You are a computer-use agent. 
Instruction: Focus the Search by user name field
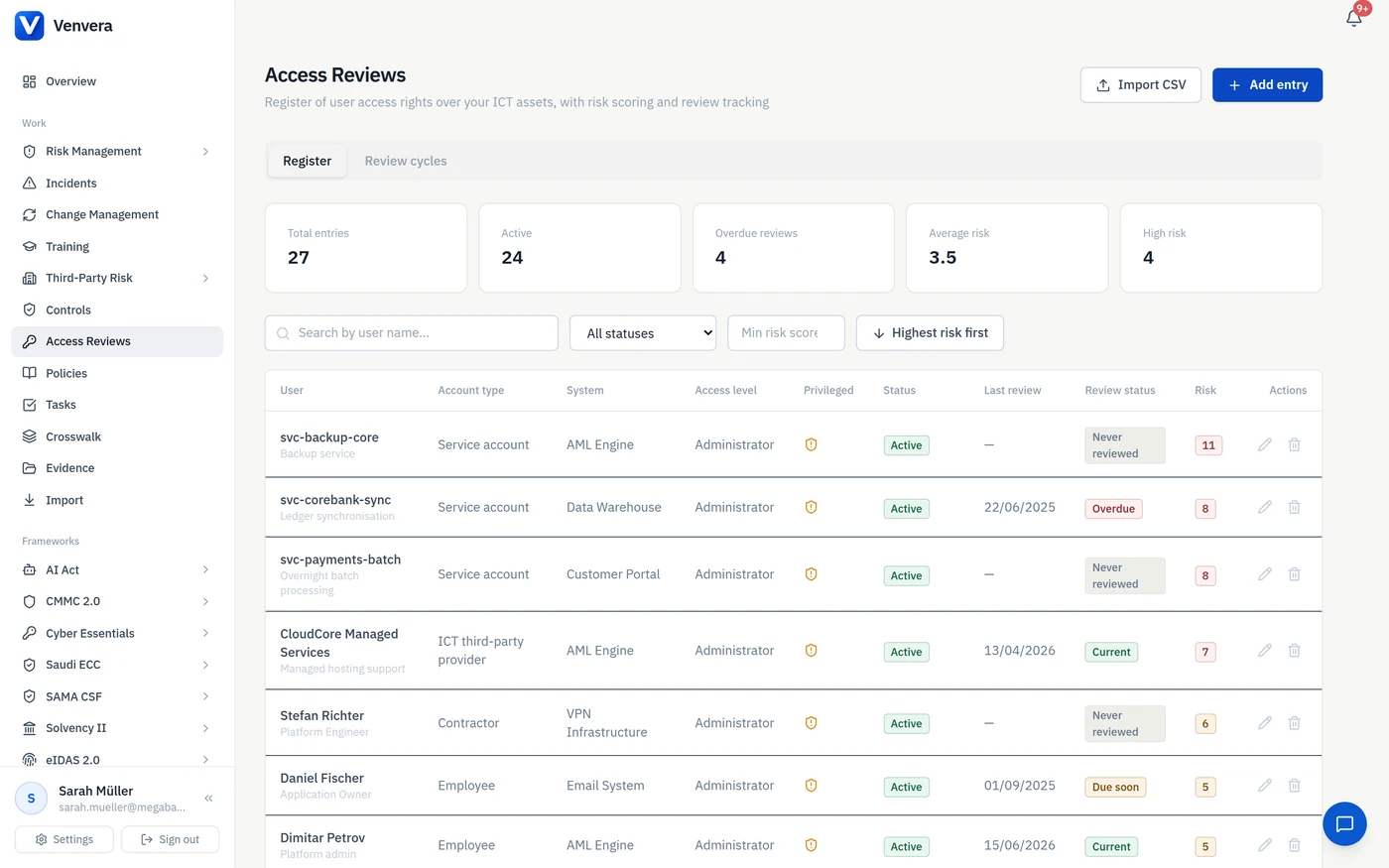(x=412, y=333)
